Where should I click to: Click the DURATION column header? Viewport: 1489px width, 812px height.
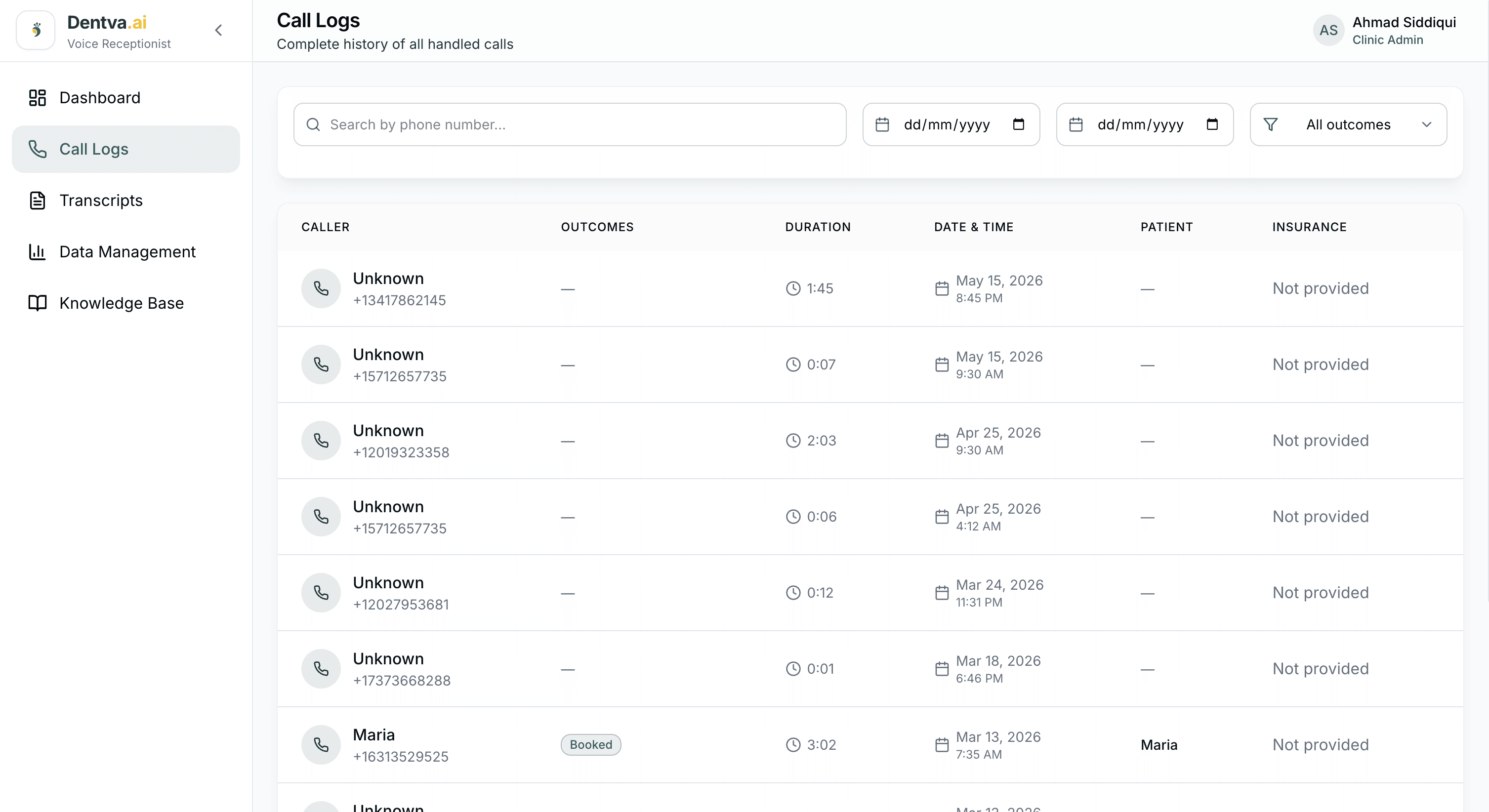818,227
